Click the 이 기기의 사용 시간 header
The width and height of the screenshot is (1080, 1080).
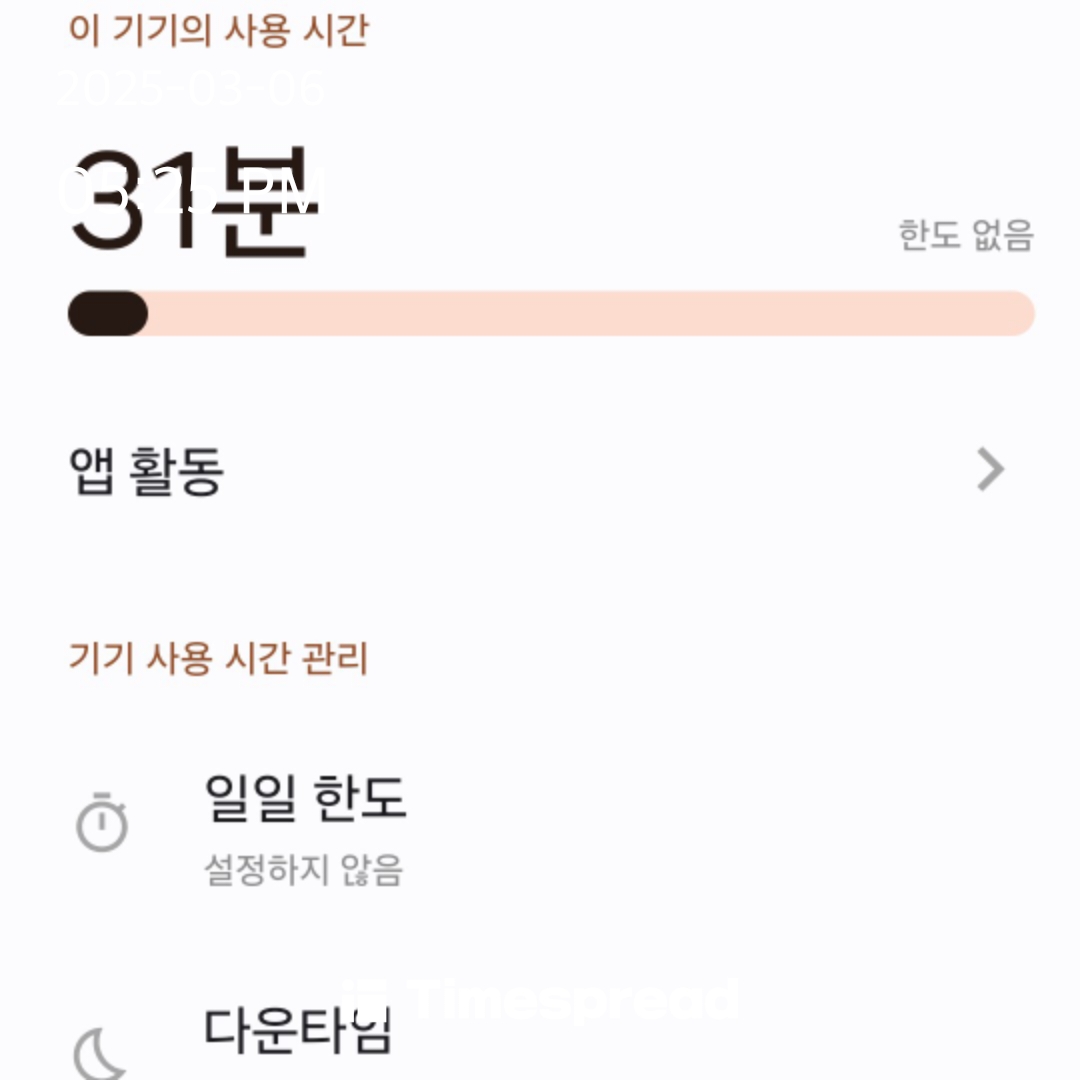tap(218, 30)
